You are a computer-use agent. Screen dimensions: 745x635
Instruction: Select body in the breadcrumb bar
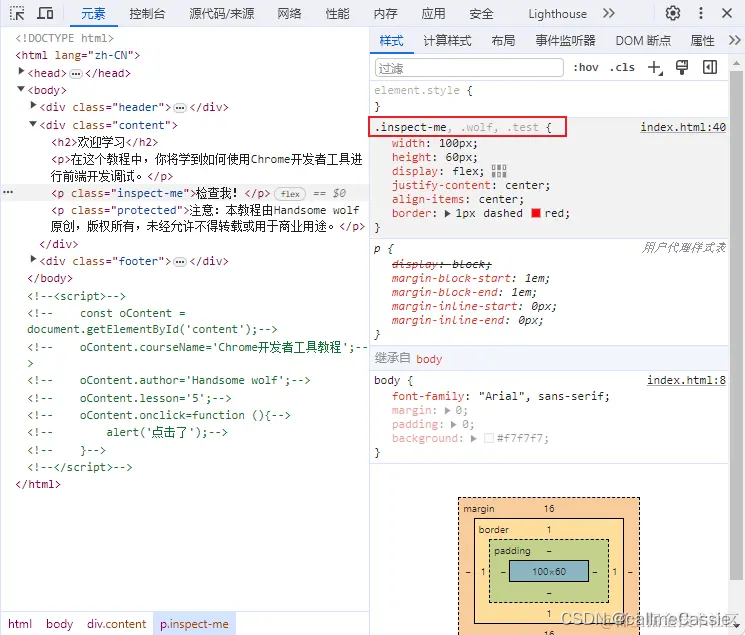pyautogui.click(x=59, y=624)
